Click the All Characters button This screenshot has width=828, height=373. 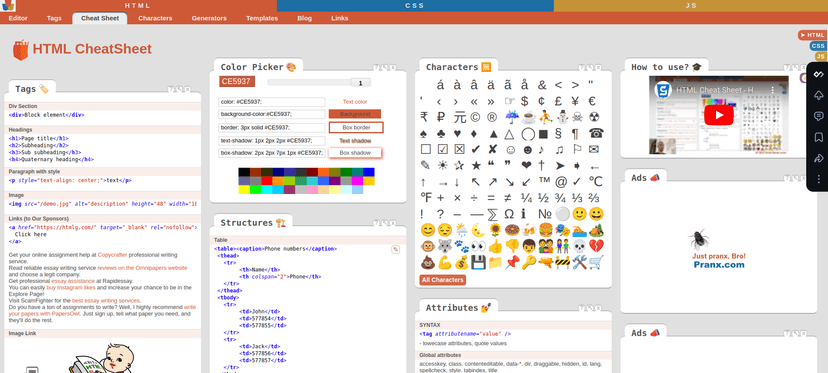tap(443, 280)
